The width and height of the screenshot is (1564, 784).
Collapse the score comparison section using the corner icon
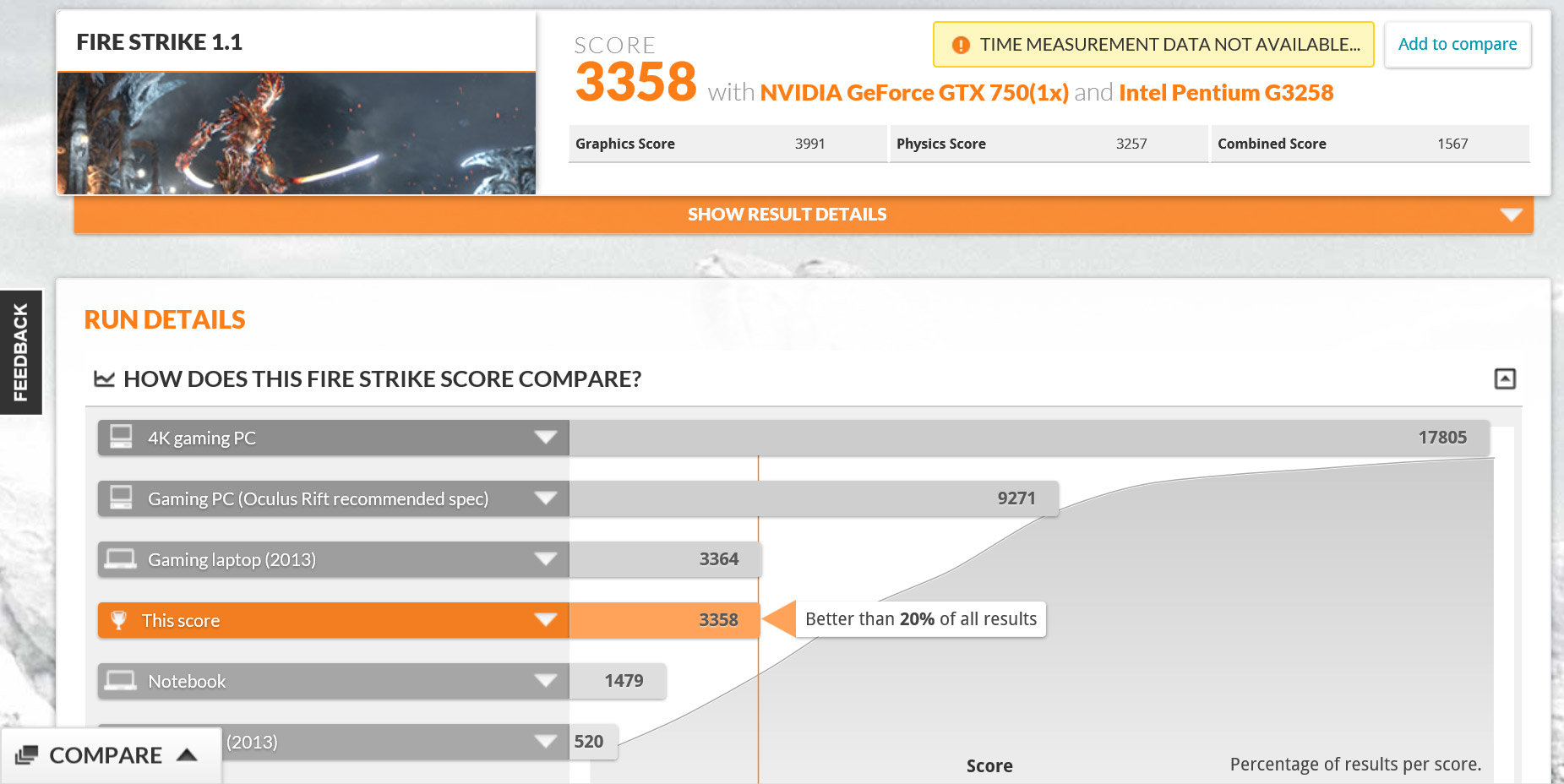click(x=1505, y=378)
